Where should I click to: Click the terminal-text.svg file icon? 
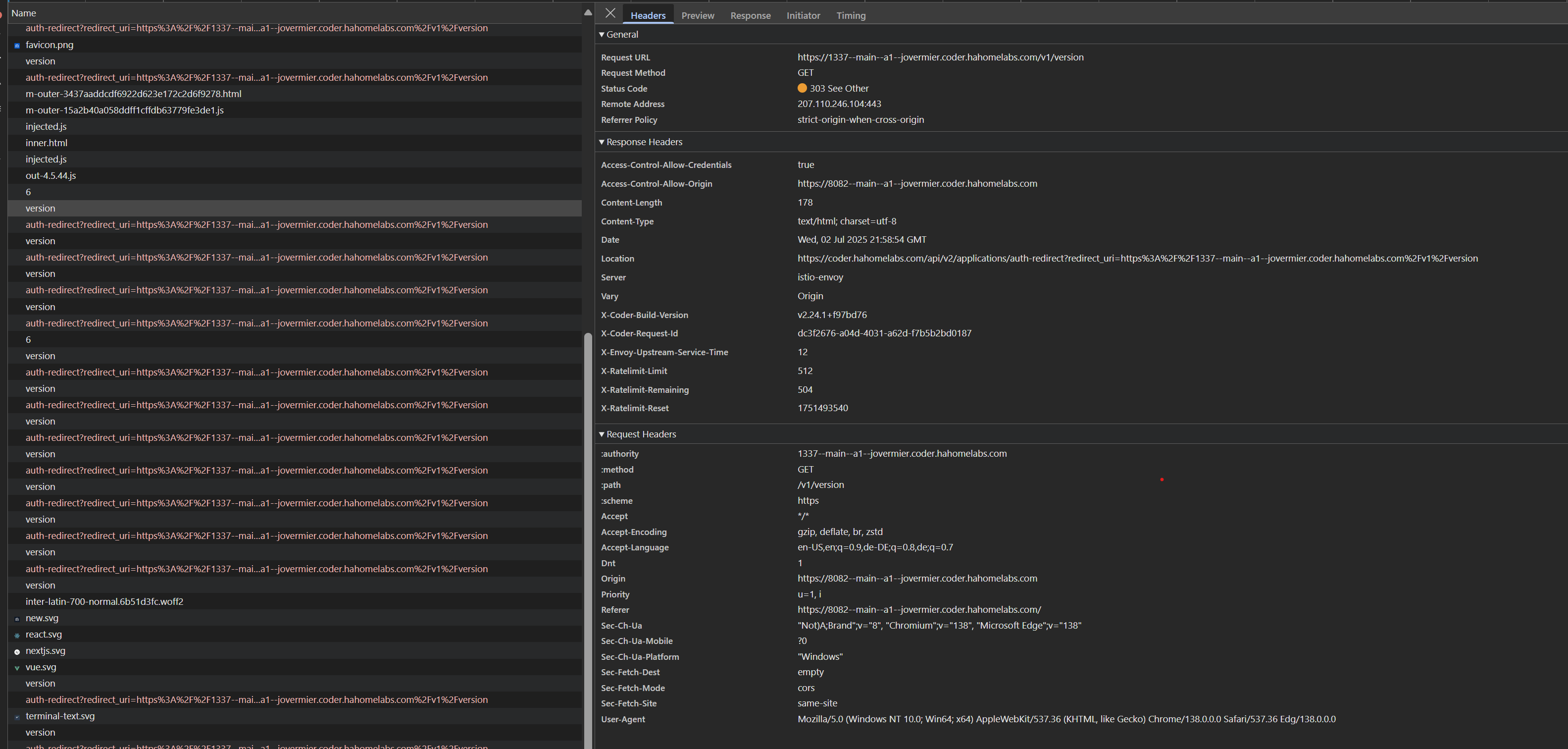[x=17, y=717]
